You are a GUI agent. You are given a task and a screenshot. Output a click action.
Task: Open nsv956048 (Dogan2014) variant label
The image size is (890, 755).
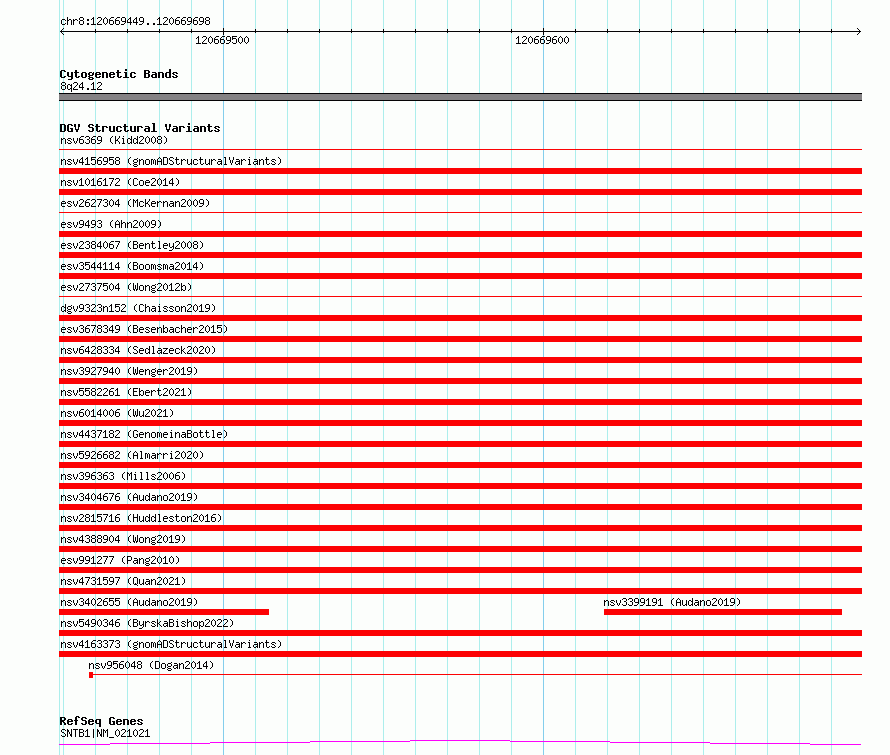click(151, 665)
